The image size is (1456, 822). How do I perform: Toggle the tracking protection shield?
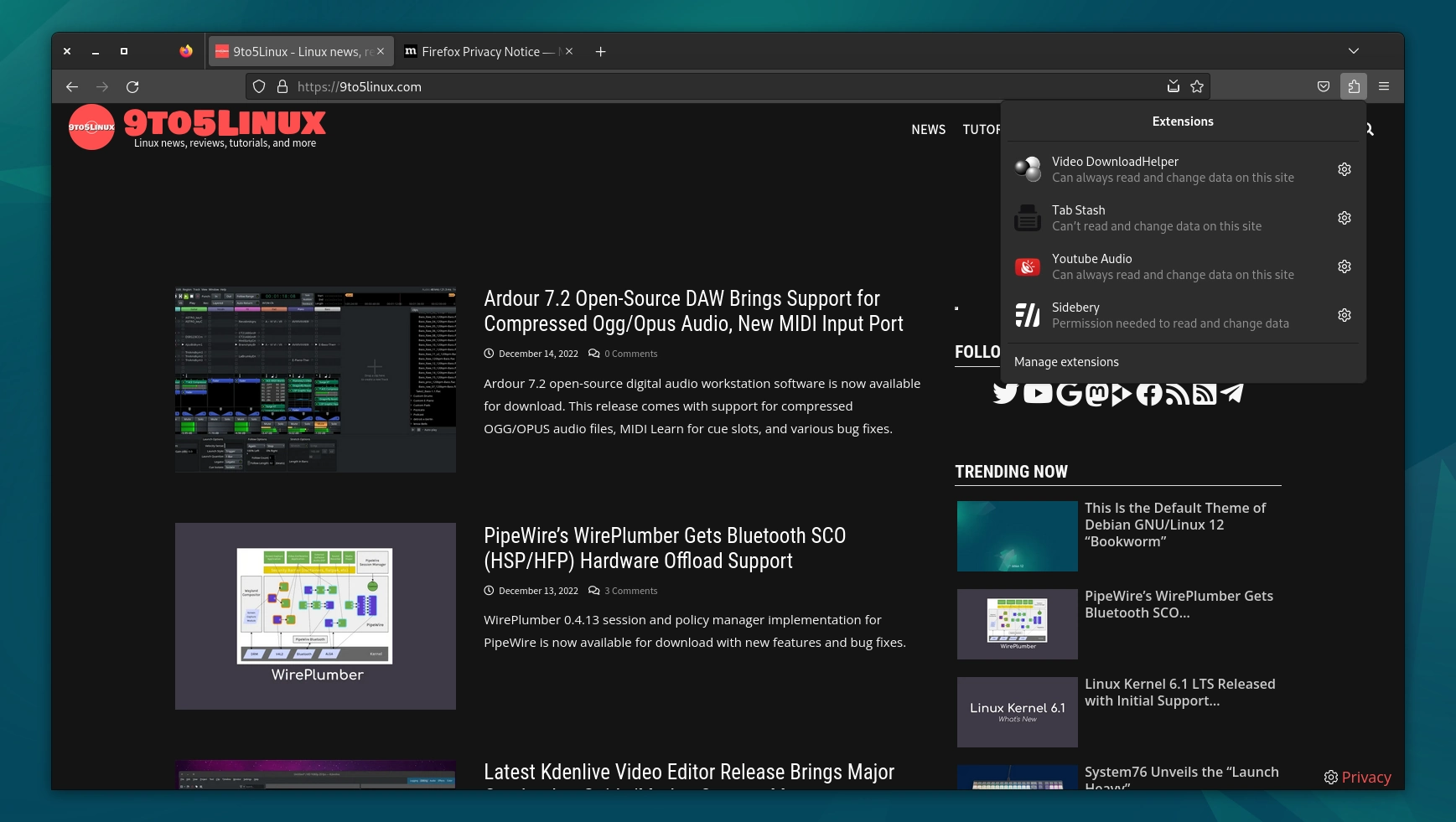[x=259, y=86]
